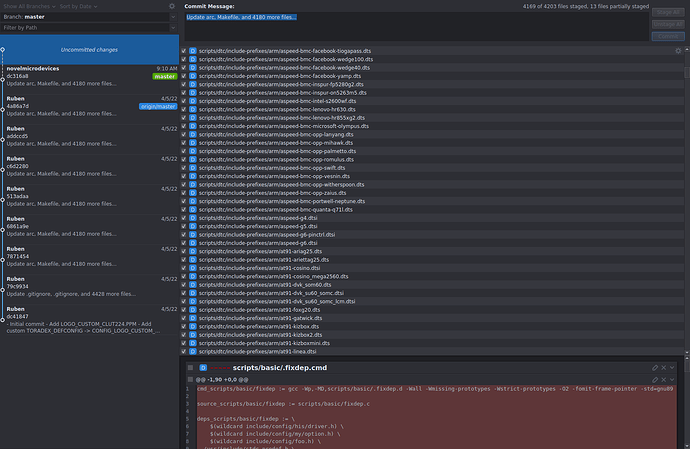This screenshot has width=690, height=449.
Task: Click status icon beside at91-foxg20.dts
Action: click(x=193, y=310)
